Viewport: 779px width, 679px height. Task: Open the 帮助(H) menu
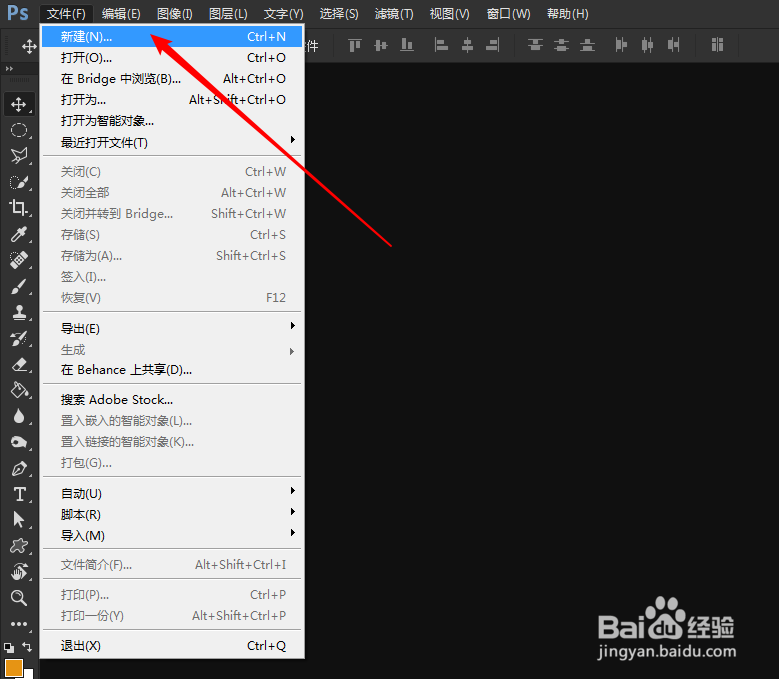point(567,13)
